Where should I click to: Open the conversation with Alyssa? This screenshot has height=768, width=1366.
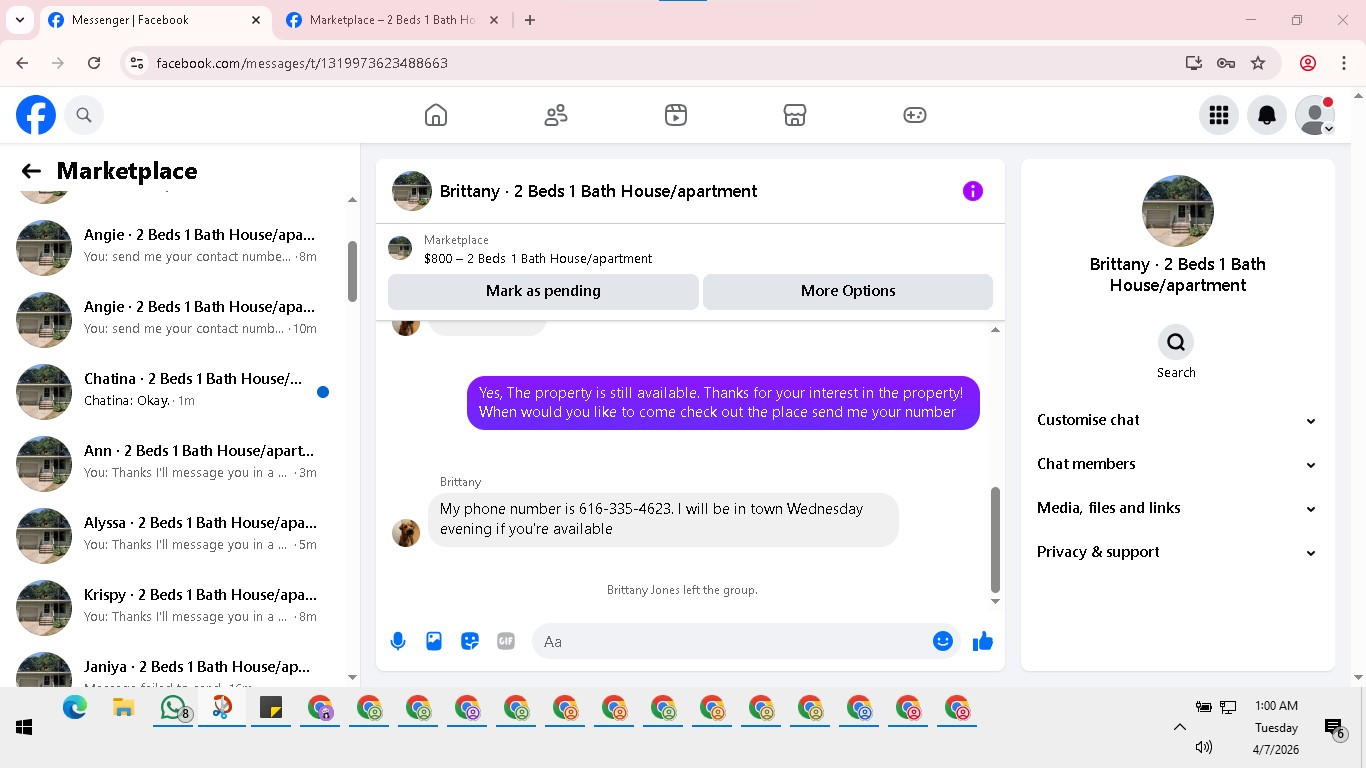[x=180, y=535]
